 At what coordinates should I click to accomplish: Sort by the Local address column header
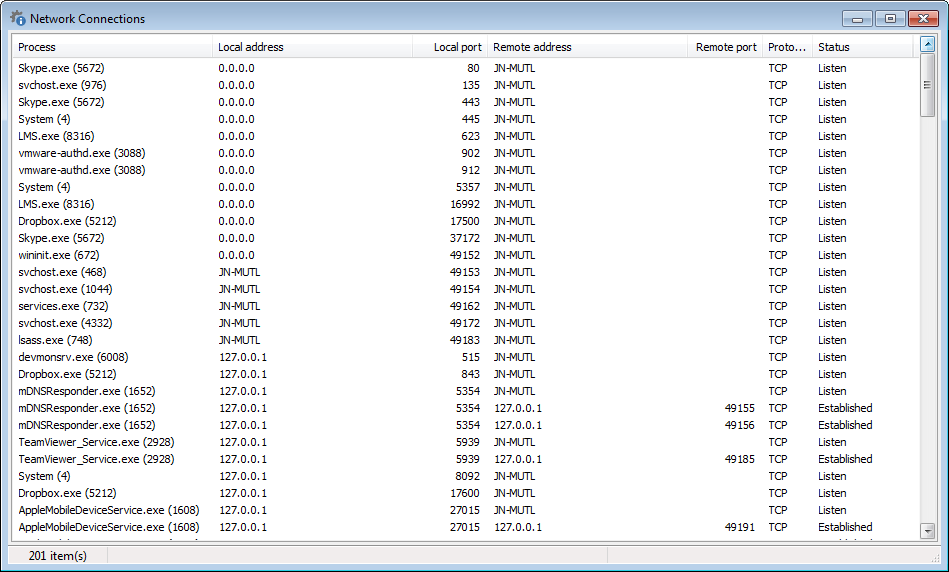click(312, 47)
